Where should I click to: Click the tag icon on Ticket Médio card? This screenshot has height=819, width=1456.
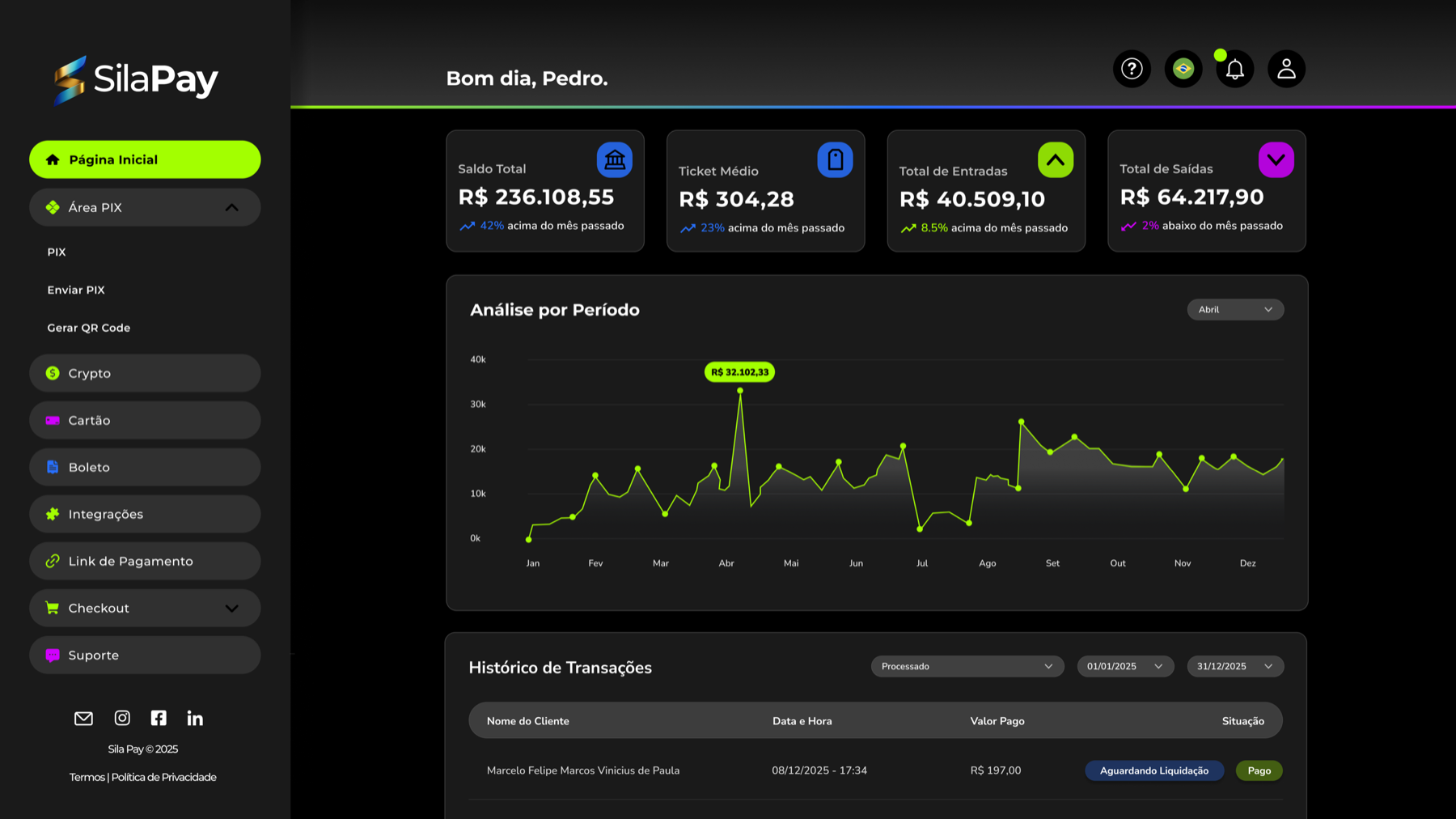coord(835,159)
